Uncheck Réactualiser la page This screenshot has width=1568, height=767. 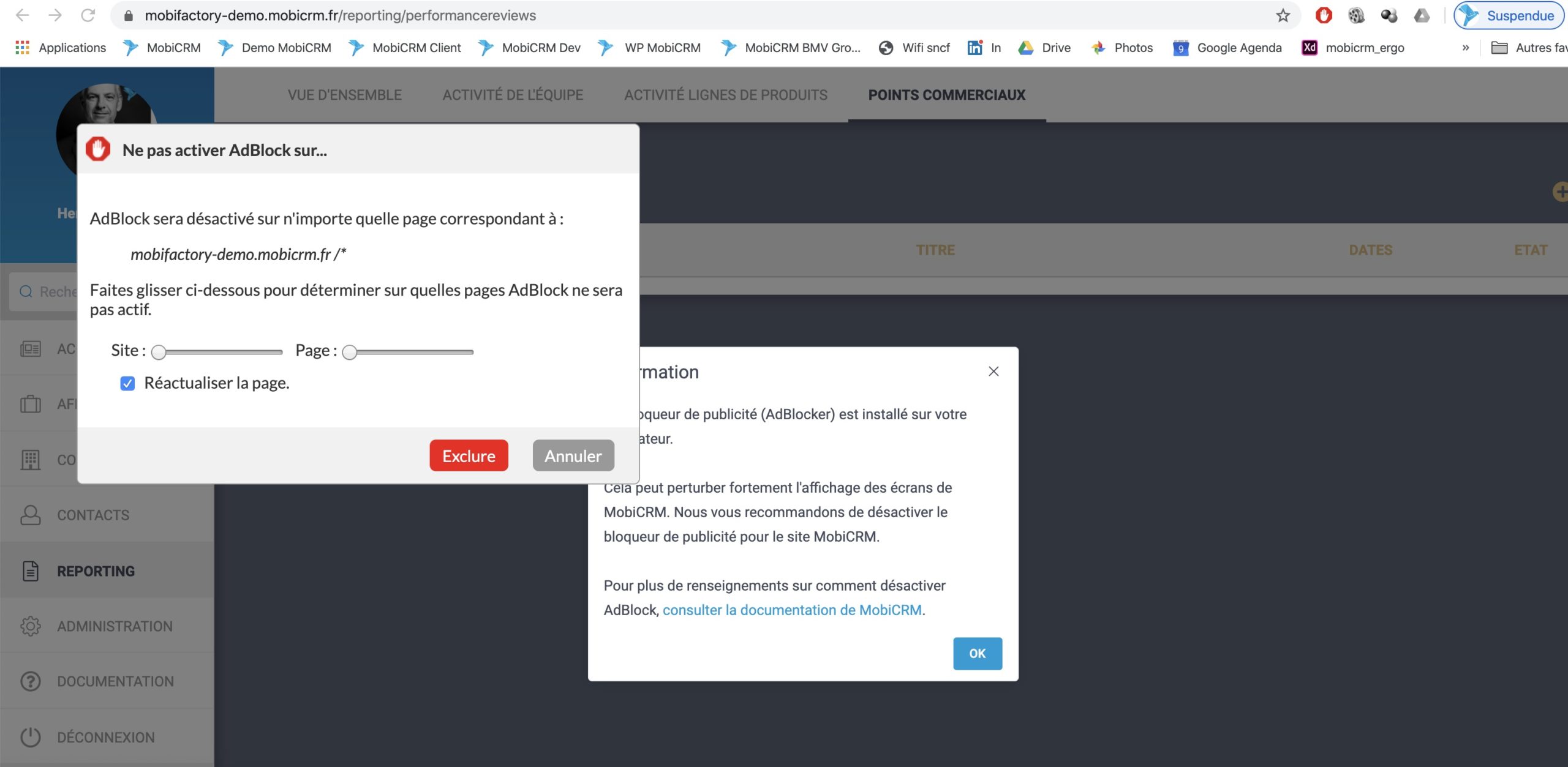coord(127,383)
